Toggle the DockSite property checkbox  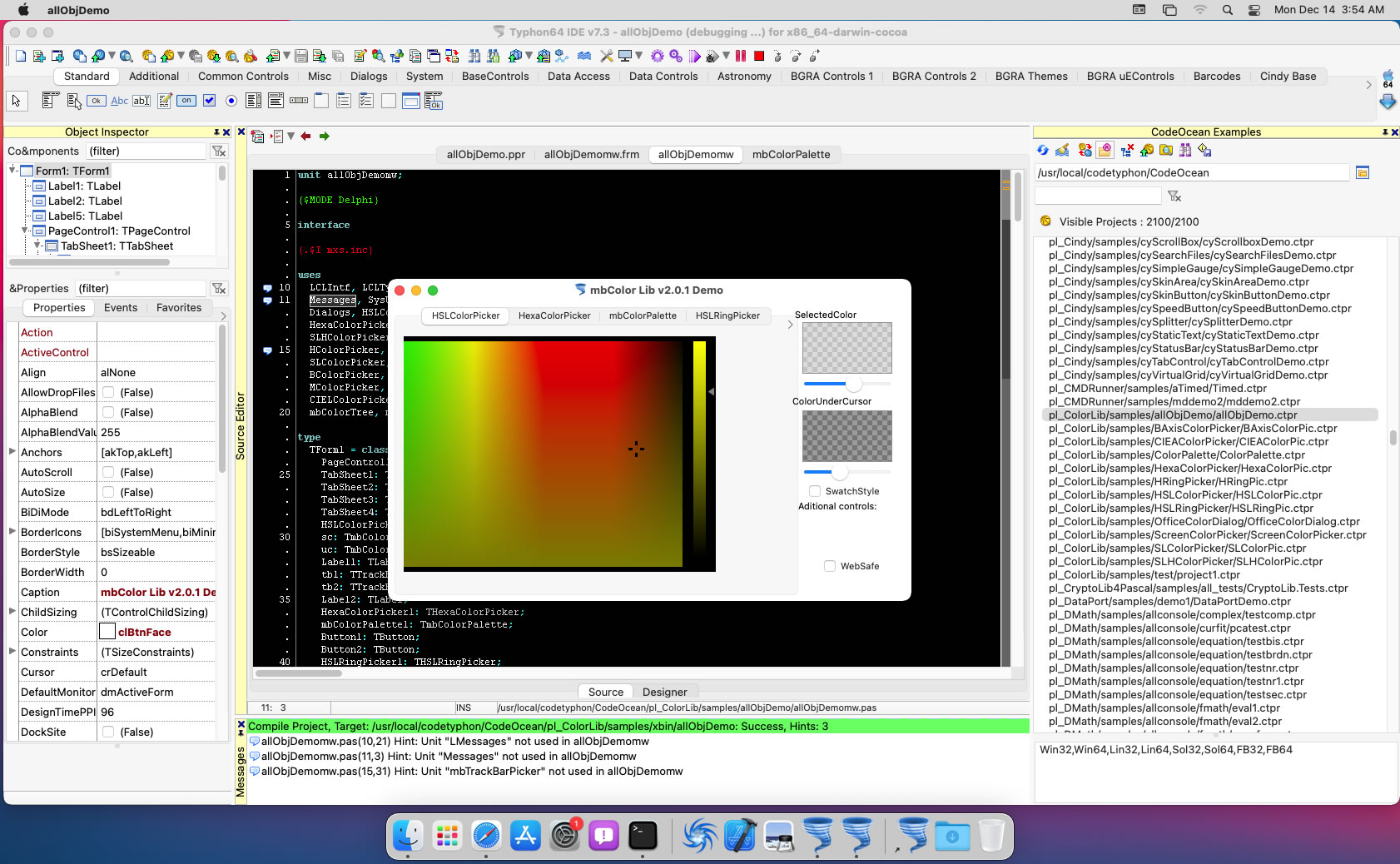[x=108, y=732]
